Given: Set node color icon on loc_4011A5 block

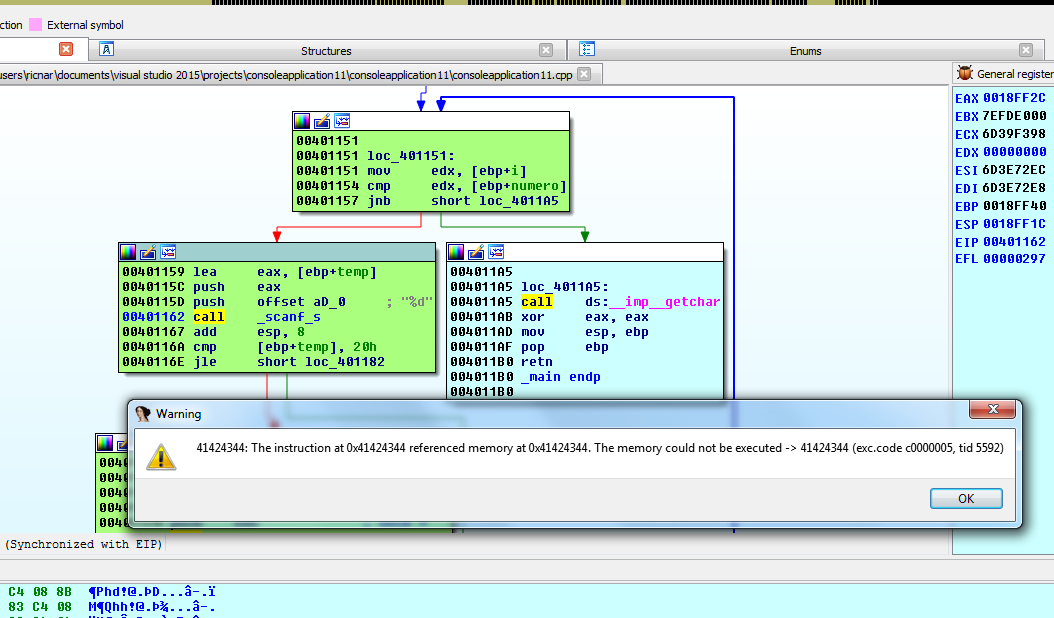Looking at the screenshot, I should pyautogui.click(x=456, y=252).
